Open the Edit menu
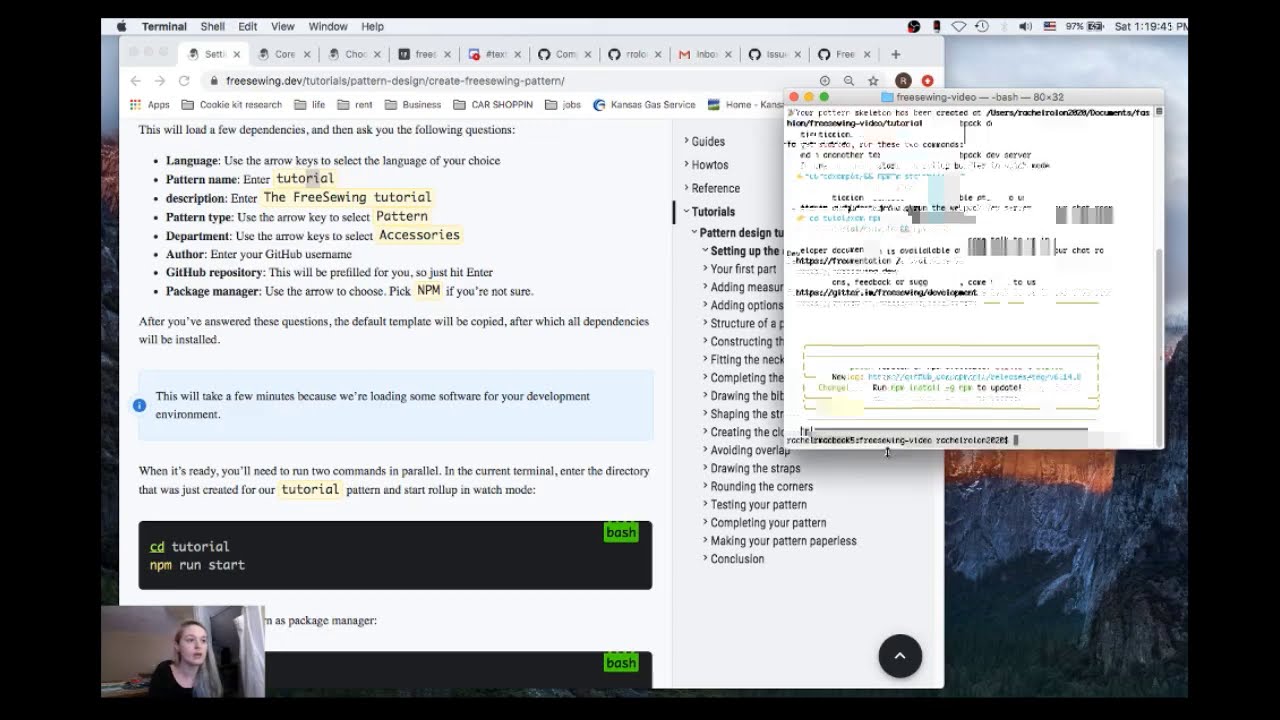This screenshot has width=1280, height=720. (247, 26)
